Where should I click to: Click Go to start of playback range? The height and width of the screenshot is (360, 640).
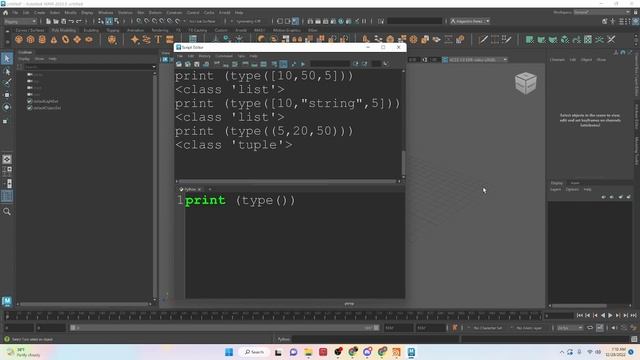click(x=580, y=316)
